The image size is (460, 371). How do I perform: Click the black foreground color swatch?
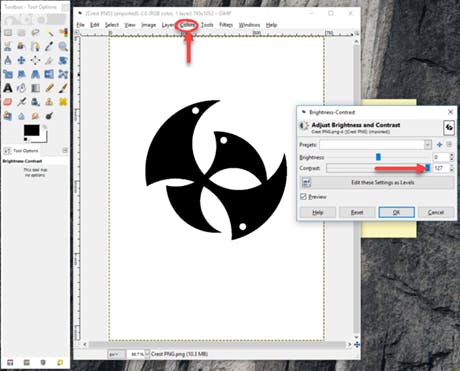pos(32,130)
